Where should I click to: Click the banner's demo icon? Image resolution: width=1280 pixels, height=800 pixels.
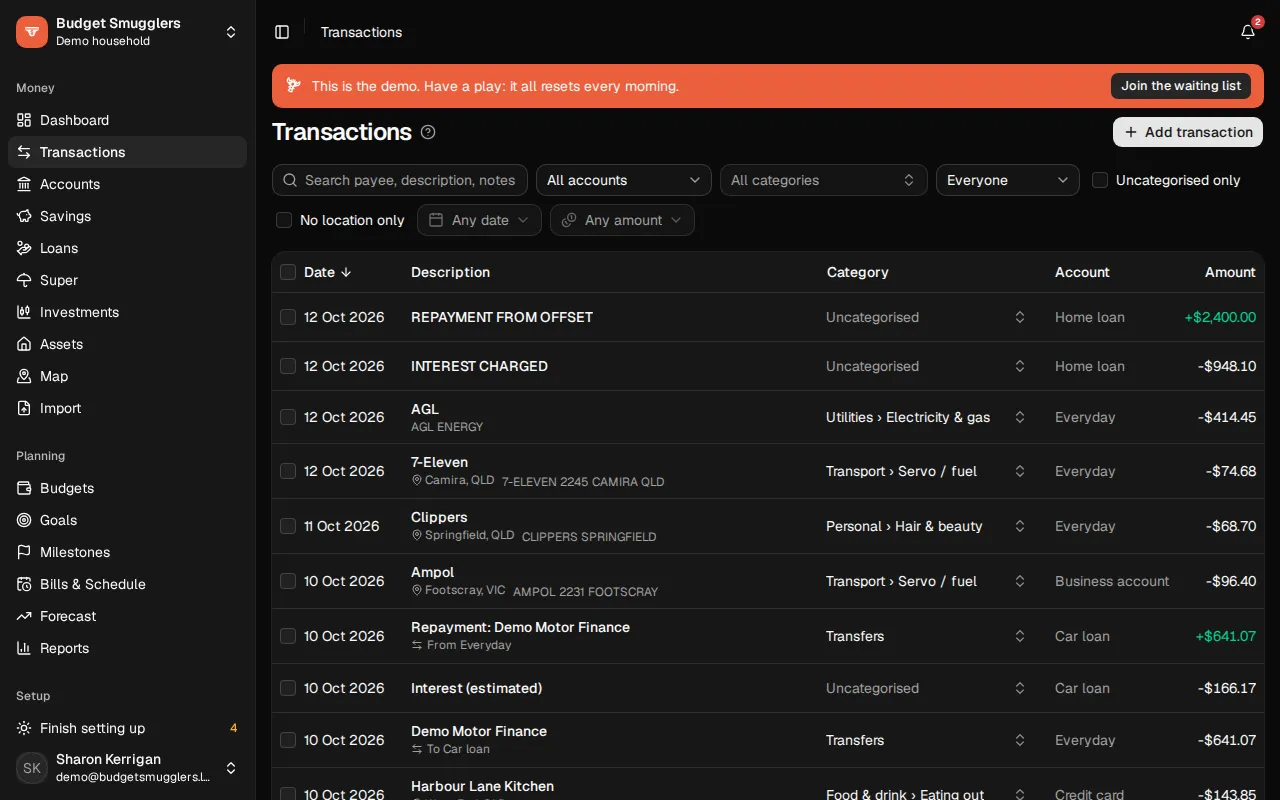point(293,86)
